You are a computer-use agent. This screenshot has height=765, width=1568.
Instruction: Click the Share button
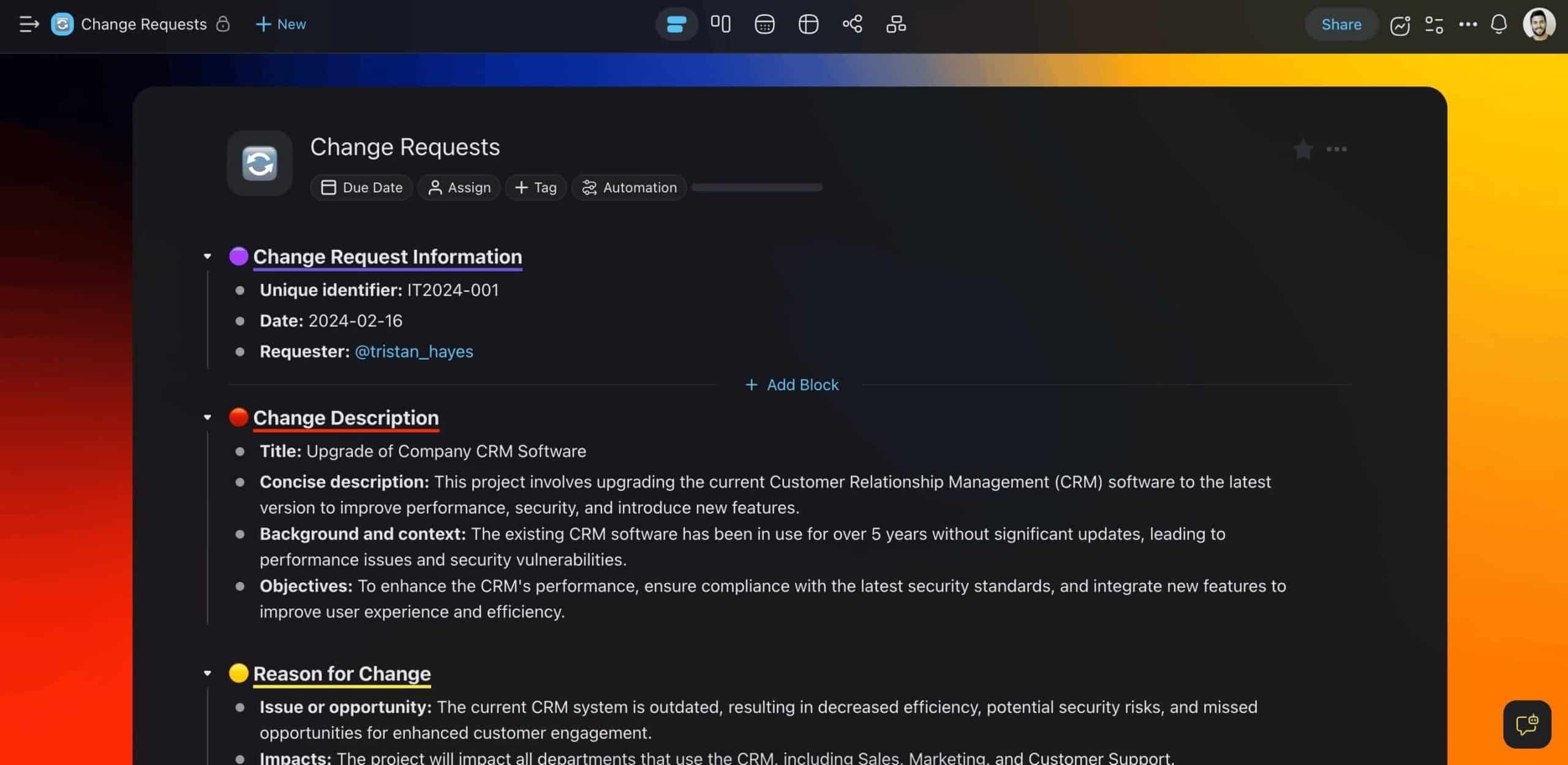pos(1341,24)
